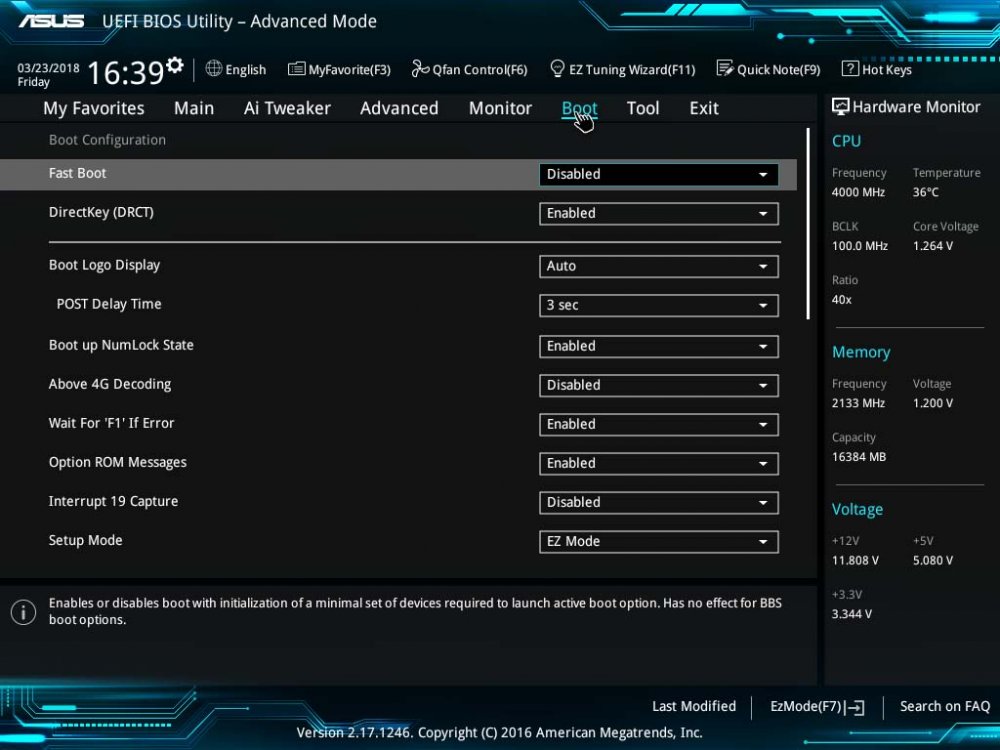Open the Boot up NumLock State dropdown
Screen dimensions: 1000x750
[x=658, y=346]
